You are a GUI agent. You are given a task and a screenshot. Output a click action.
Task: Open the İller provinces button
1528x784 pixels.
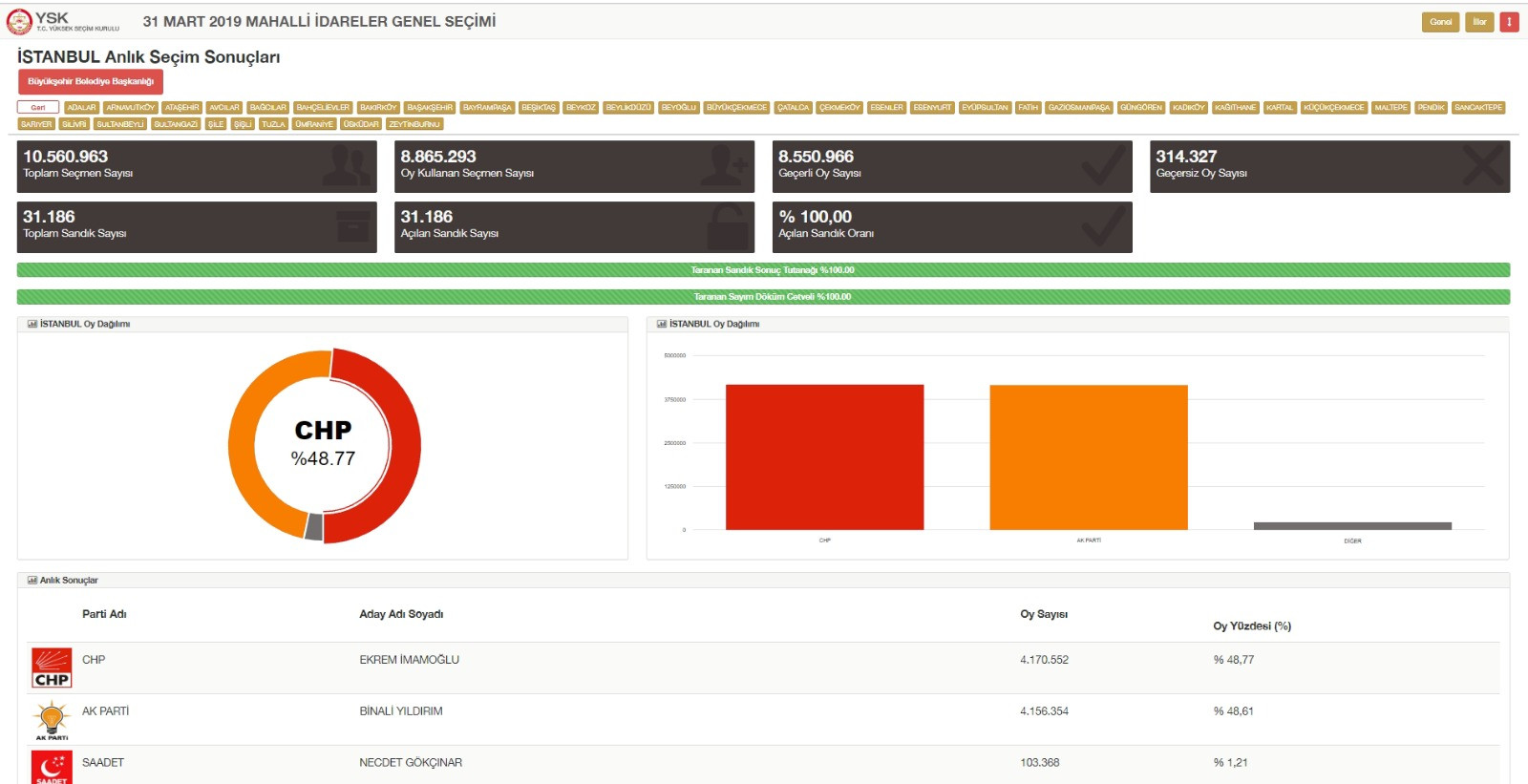1479,22
